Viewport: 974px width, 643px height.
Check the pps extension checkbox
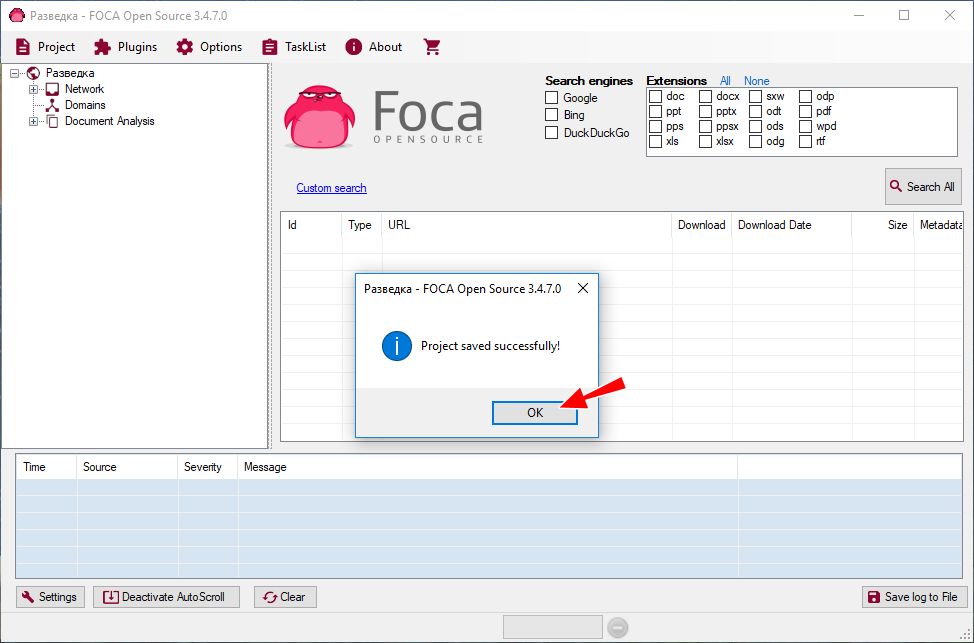tap(655, 126)
